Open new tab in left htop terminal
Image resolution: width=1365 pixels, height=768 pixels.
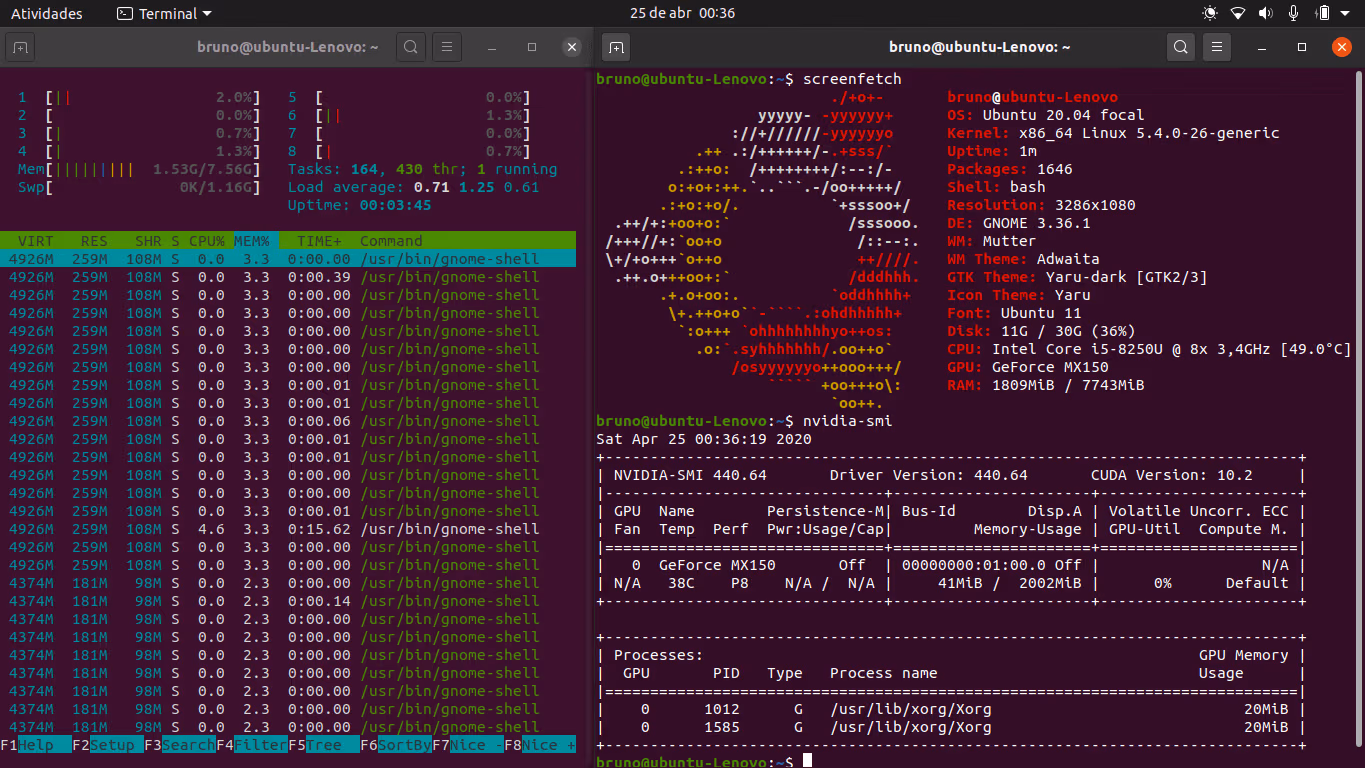(x=22, y=47)
